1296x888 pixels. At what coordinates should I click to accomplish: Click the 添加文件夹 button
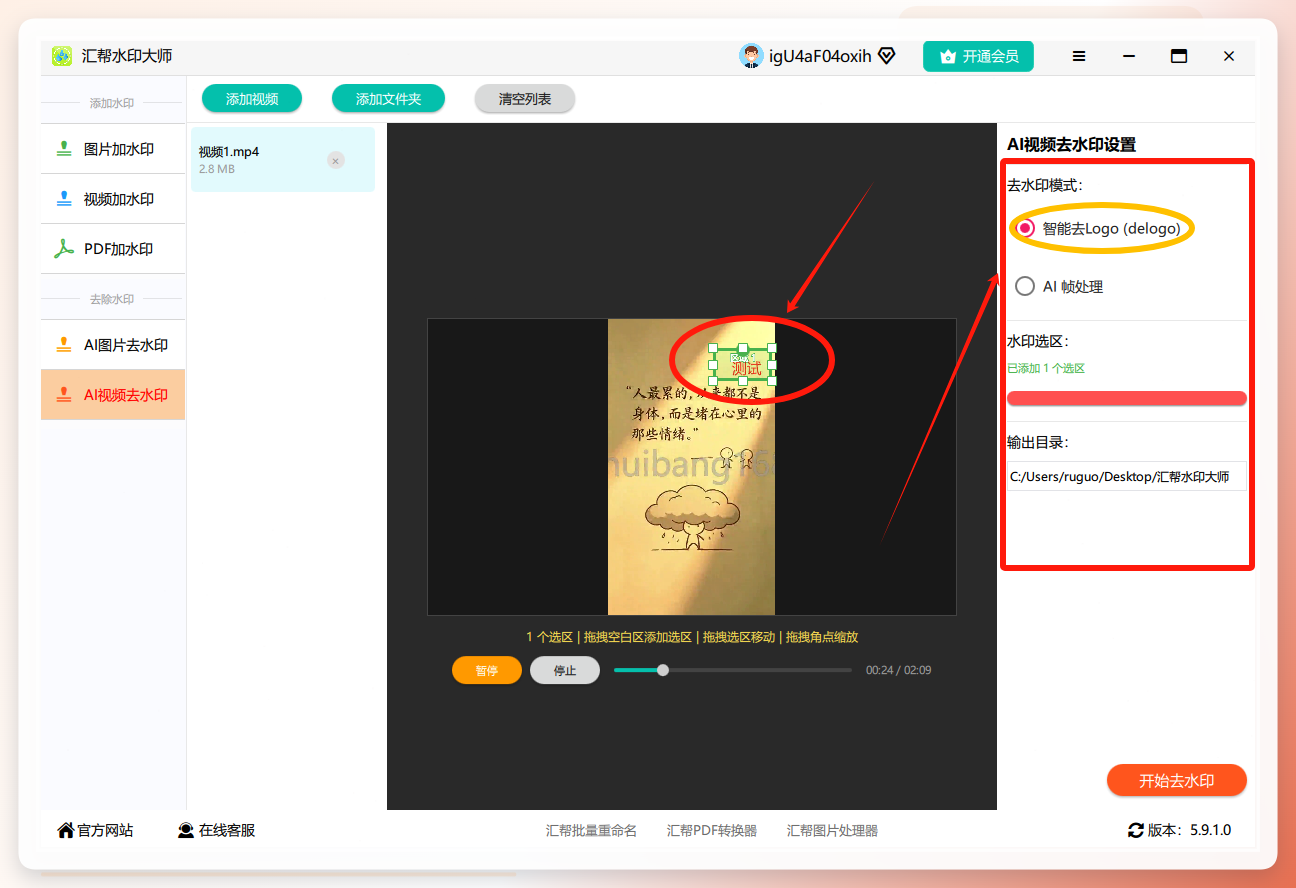pos(388,99)
